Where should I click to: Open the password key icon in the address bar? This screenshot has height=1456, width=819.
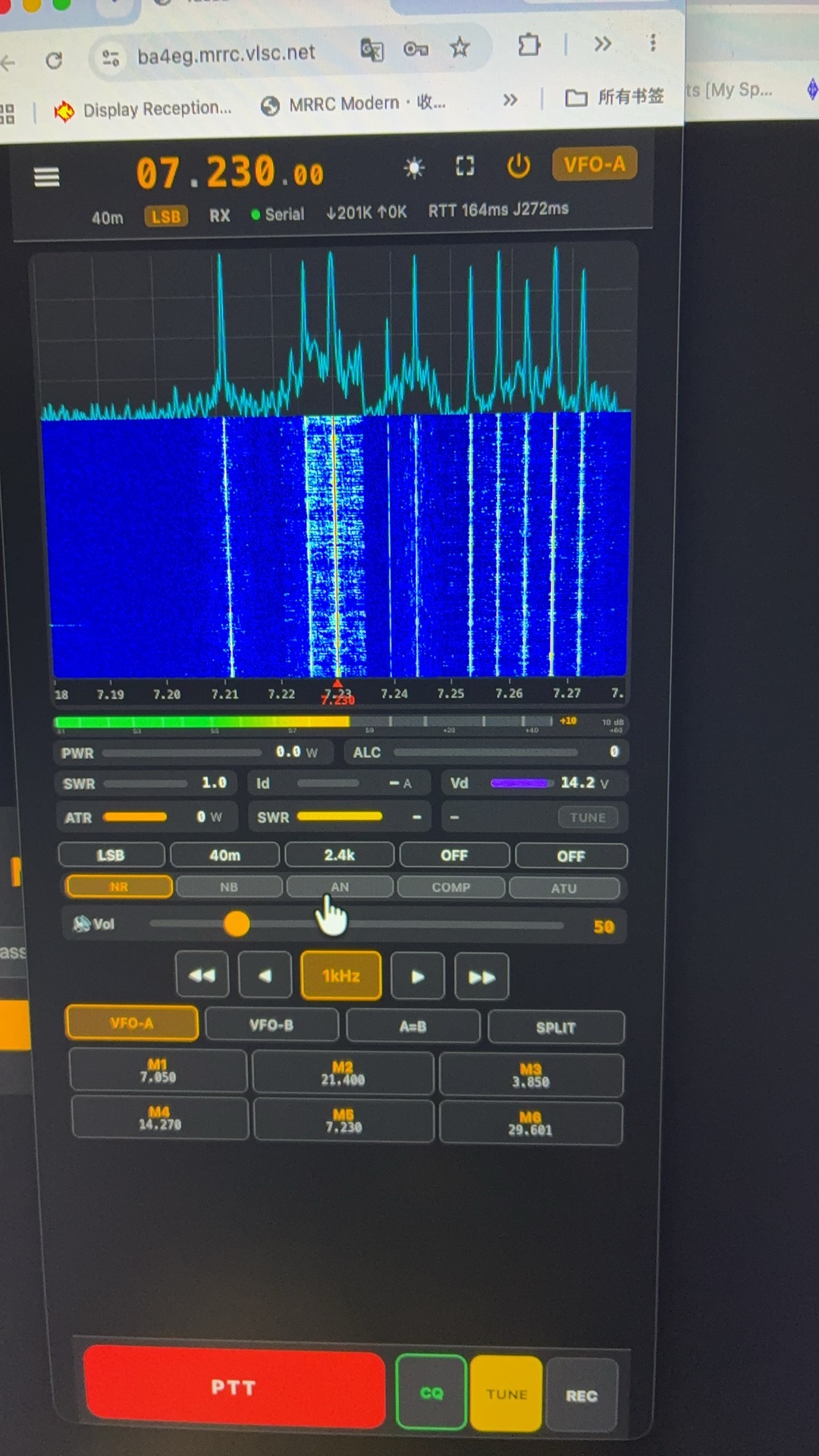416,49
